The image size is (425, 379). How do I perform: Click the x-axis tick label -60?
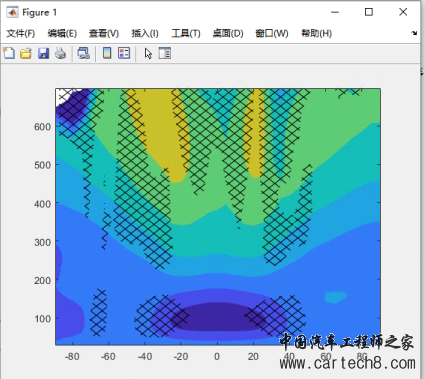[x=108, y=357]
